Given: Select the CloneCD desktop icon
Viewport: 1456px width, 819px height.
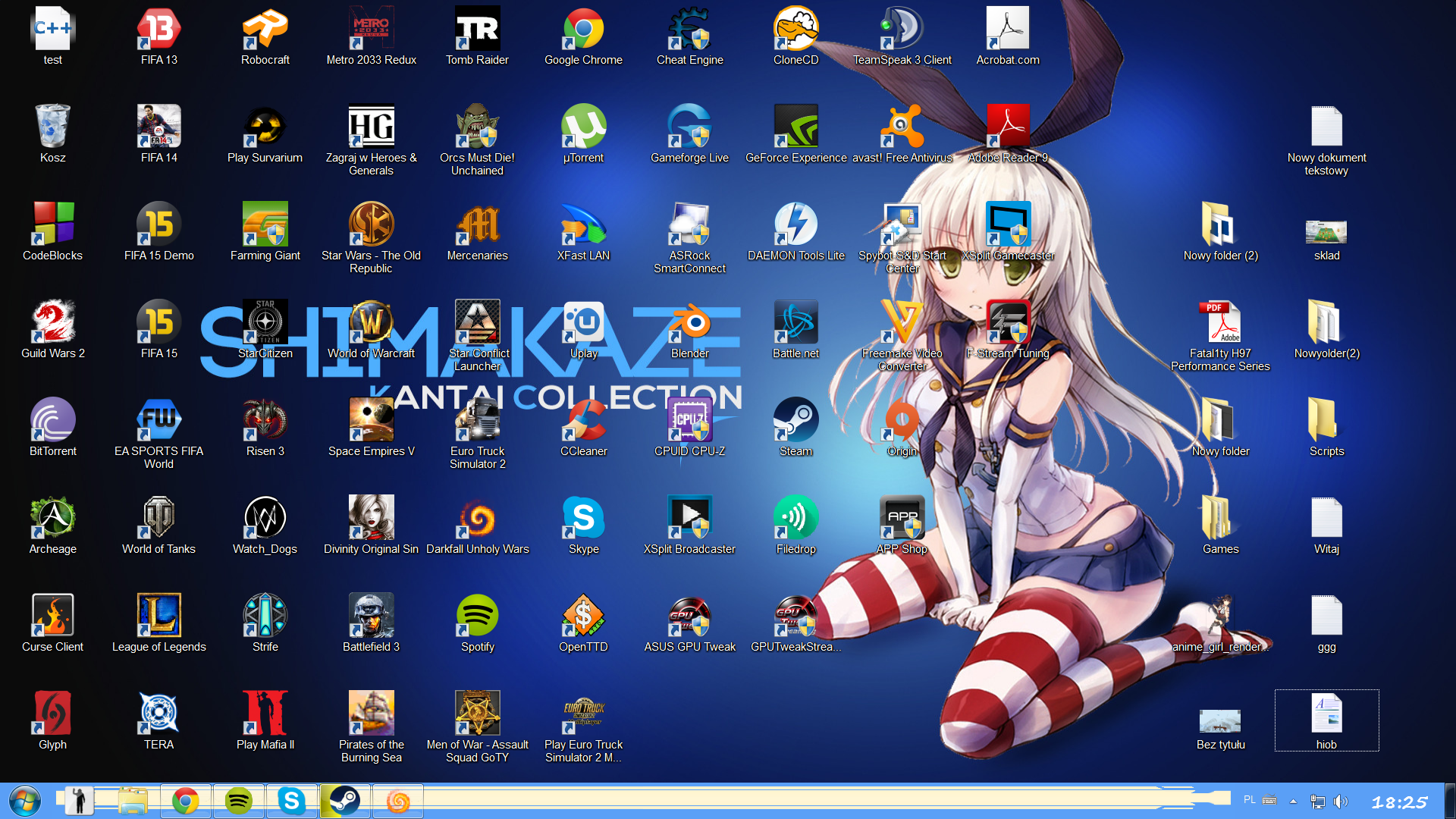Looking at the screenshot, I should [796, 36].
